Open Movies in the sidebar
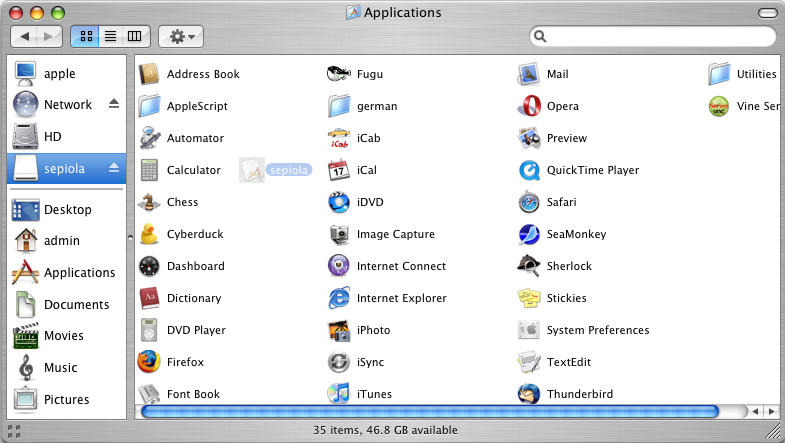This screenshot has height=443, width=785. pos(66,335)
